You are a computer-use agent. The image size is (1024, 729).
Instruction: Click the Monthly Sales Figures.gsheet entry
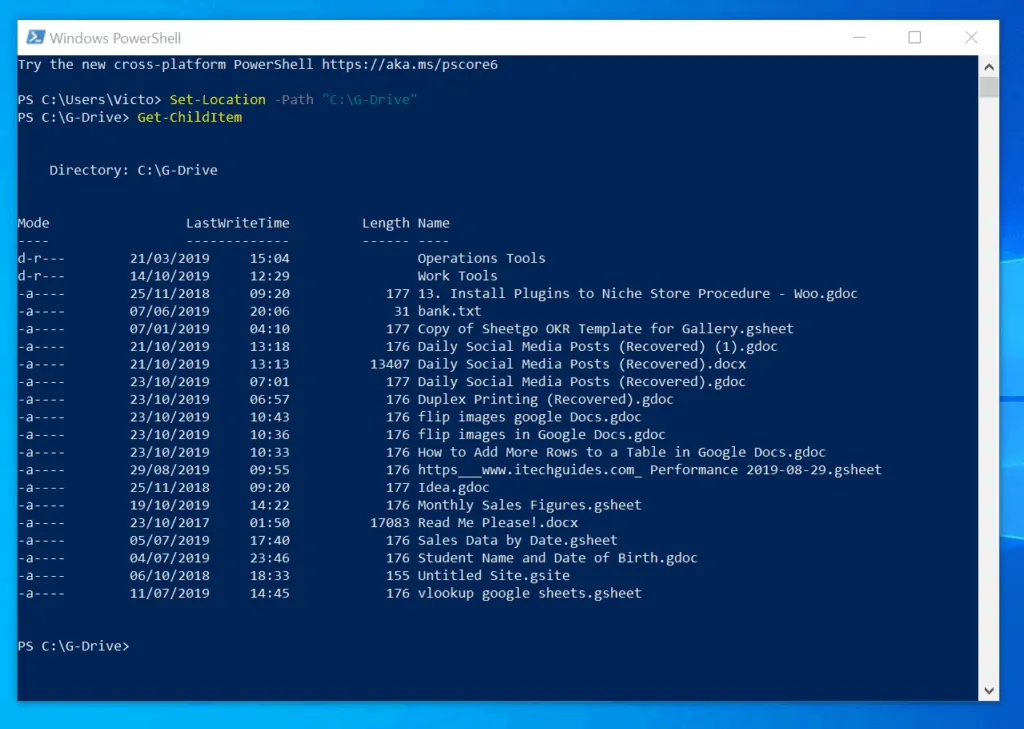click(x=530, y=505)
